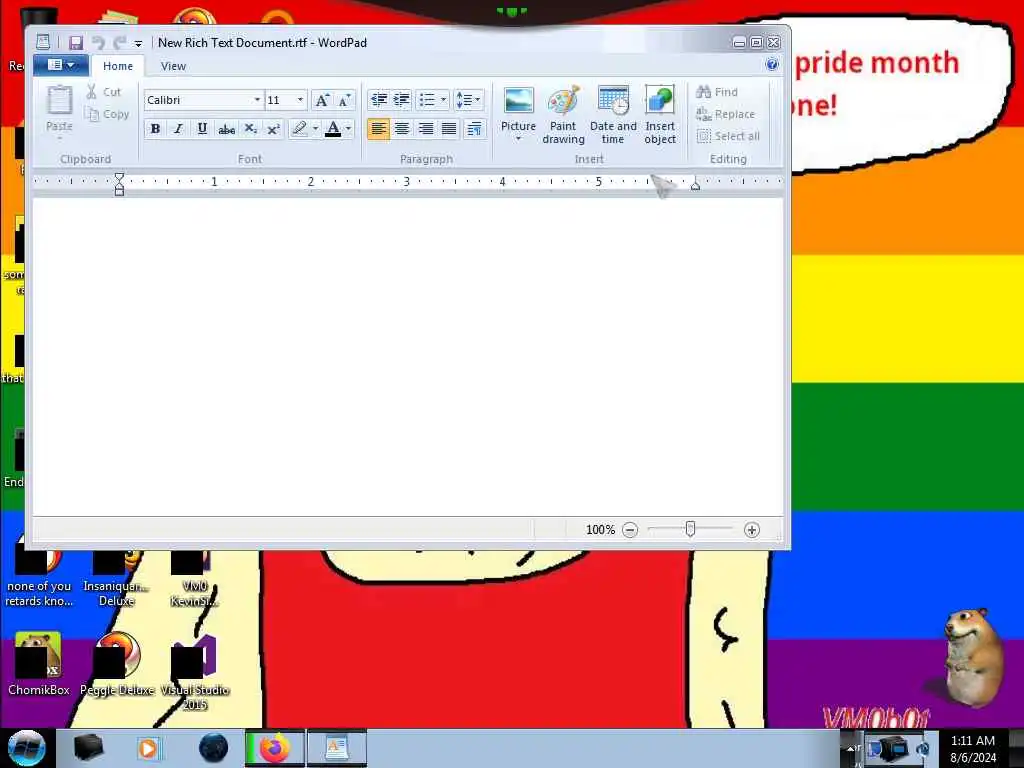Click the Picture insert icon

(519, 102)
